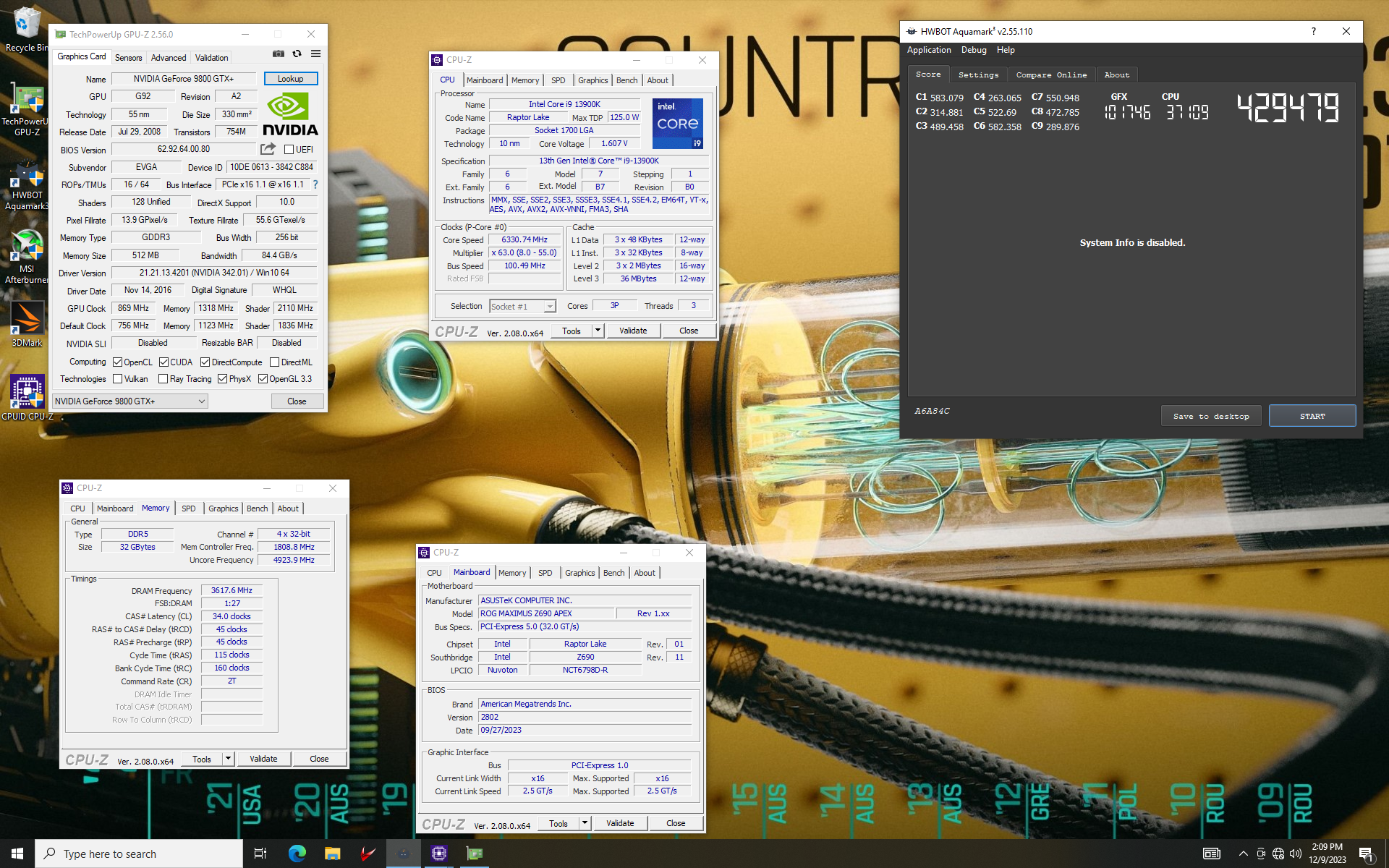1389x868 pixels.
Task: Open Validation tab in GPU-Z
Action: (211, 58)
